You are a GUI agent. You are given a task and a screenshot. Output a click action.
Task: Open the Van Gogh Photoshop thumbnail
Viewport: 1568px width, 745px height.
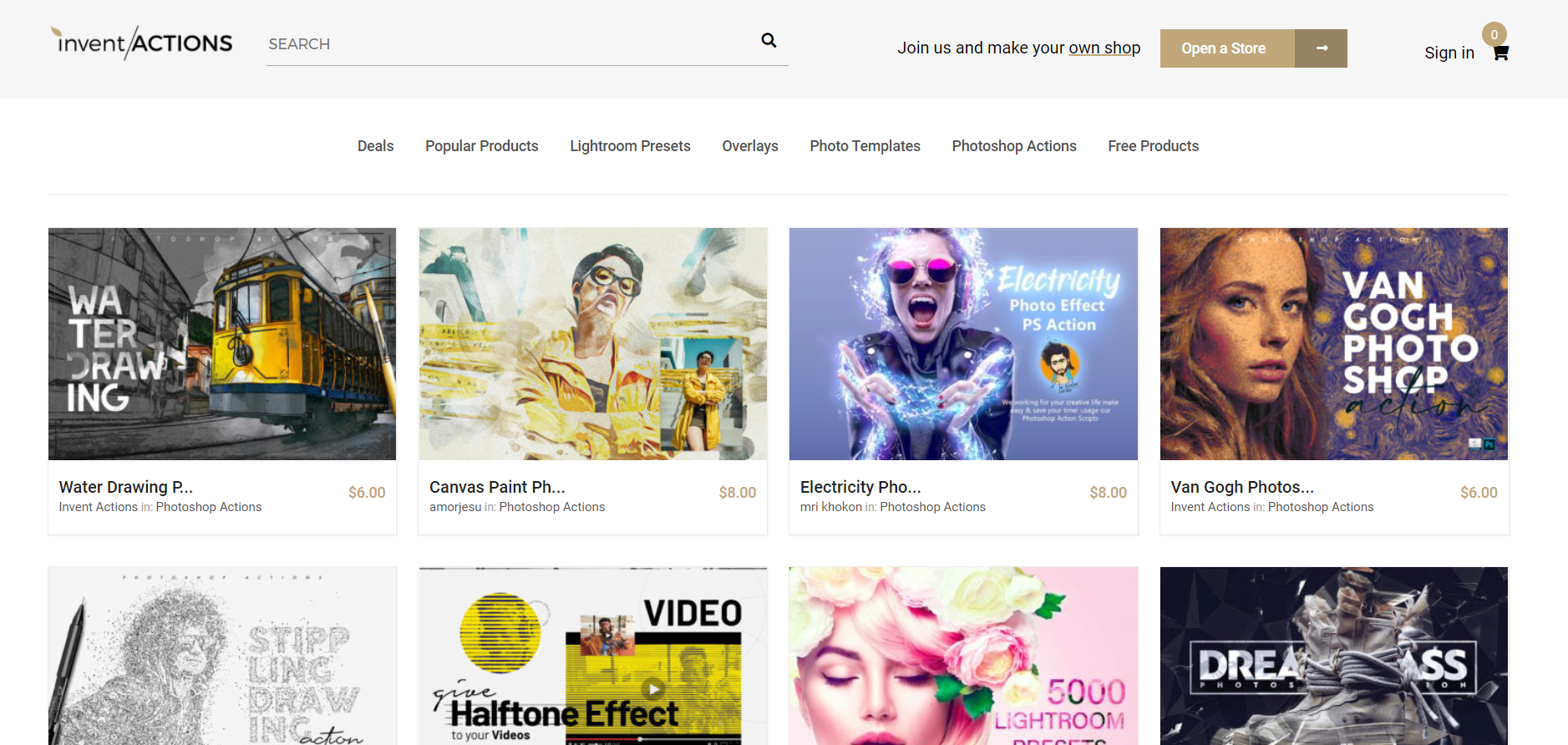[1333, 344]
